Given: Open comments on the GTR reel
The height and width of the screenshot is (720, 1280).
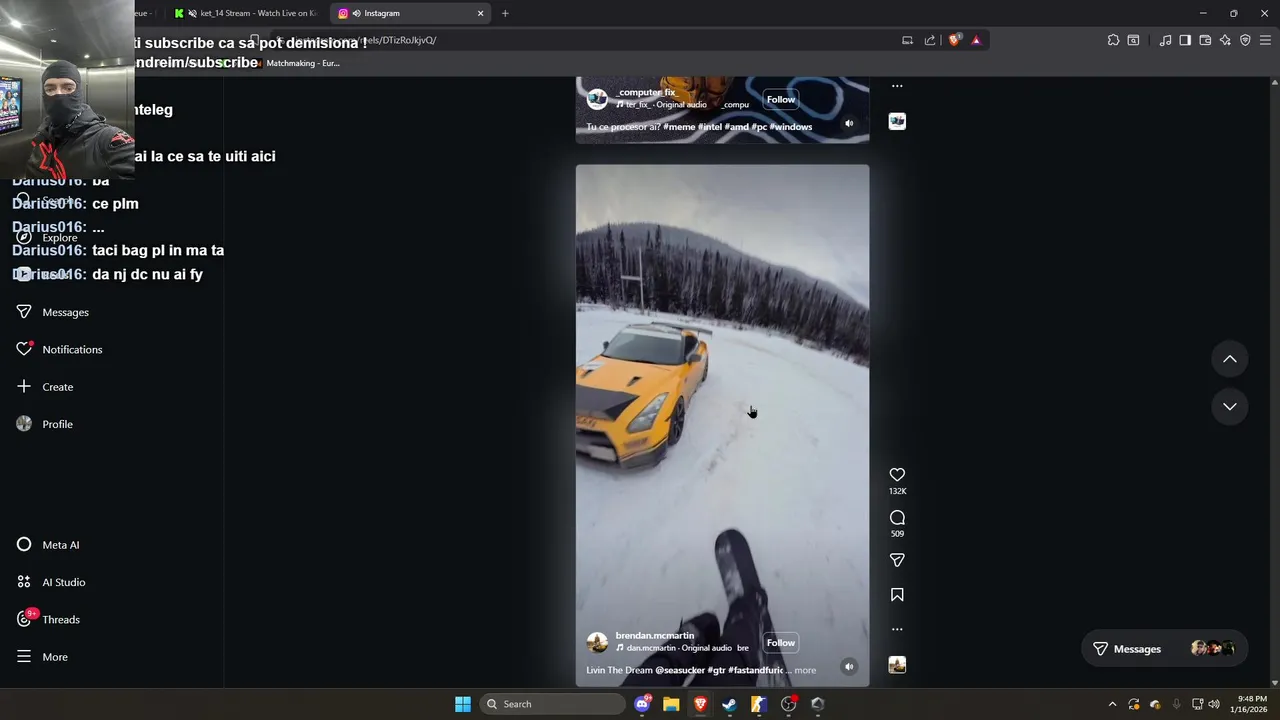Looking at the screenshot, I should pyautogui.click(x=897, y=517).
